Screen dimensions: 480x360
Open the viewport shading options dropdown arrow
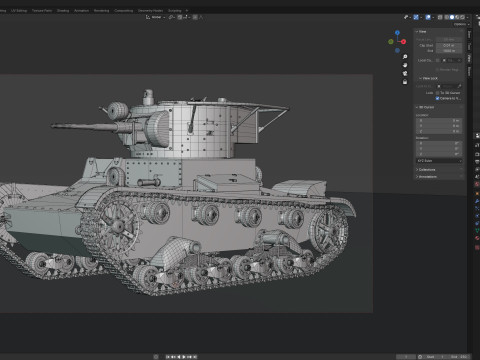pos(467,17)
